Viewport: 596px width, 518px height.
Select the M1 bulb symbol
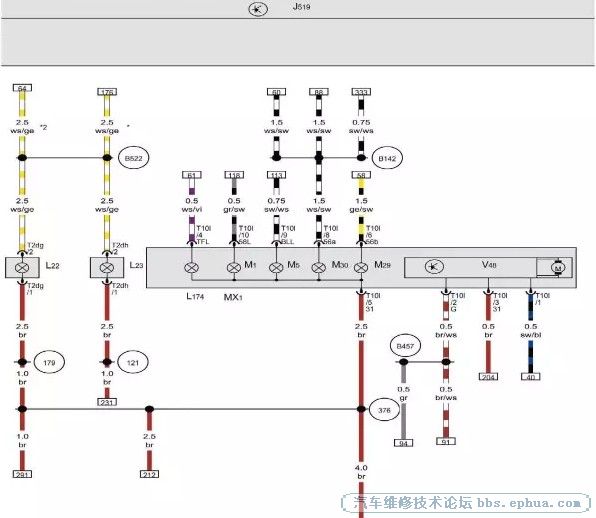point(234,268)
